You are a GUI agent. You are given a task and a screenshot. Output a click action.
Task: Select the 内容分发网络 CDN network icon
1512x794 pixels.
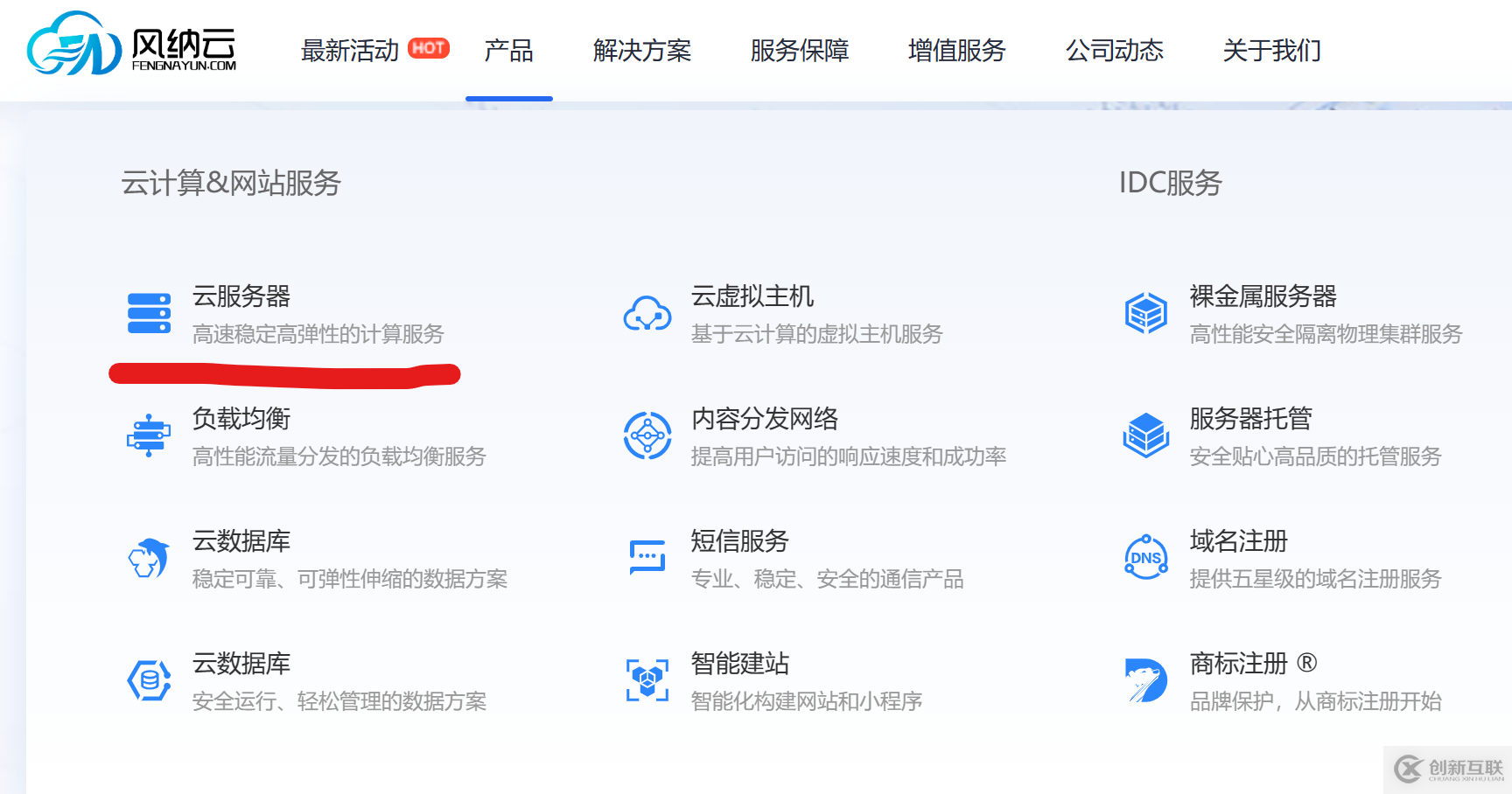click(647, 435)
